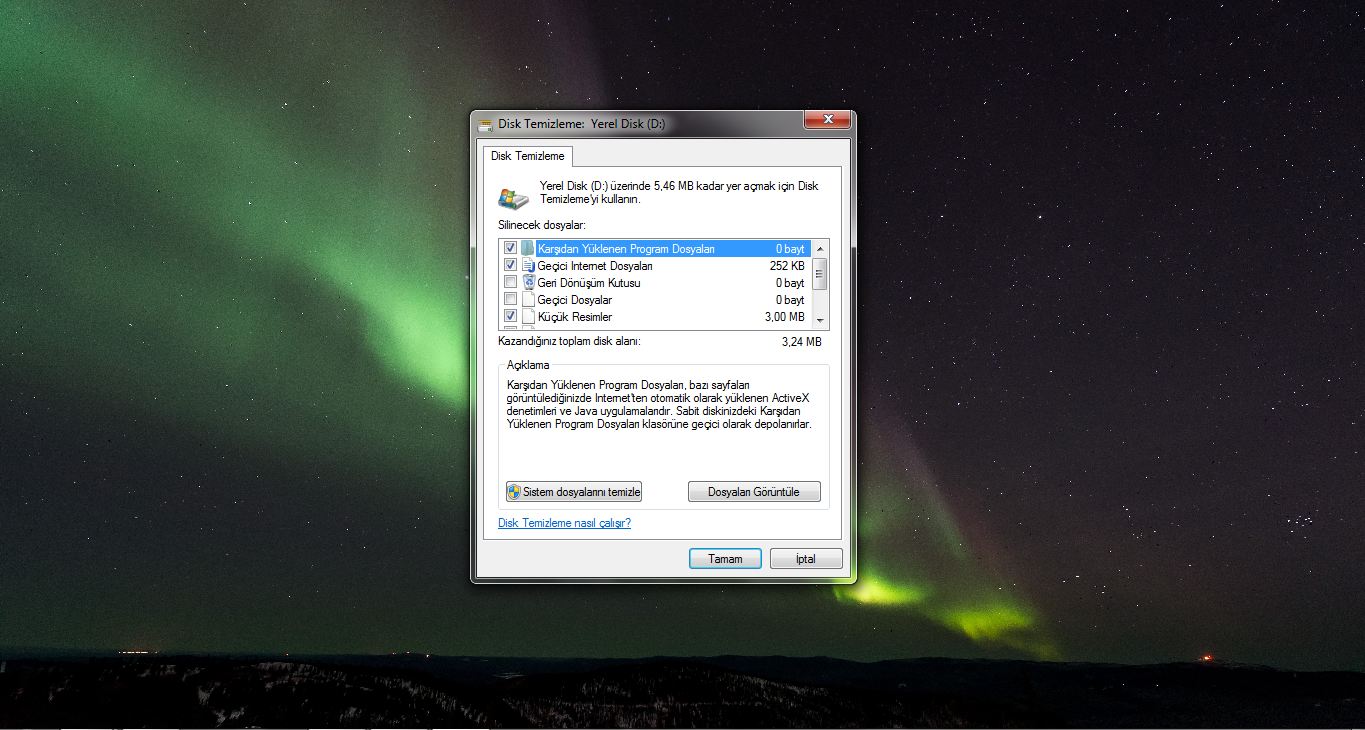Image resolution: width=1365 pixels, height=730 pixels.
Task: Click the Disk Temizleme title bar icon
Action: (x=485, y=124)
